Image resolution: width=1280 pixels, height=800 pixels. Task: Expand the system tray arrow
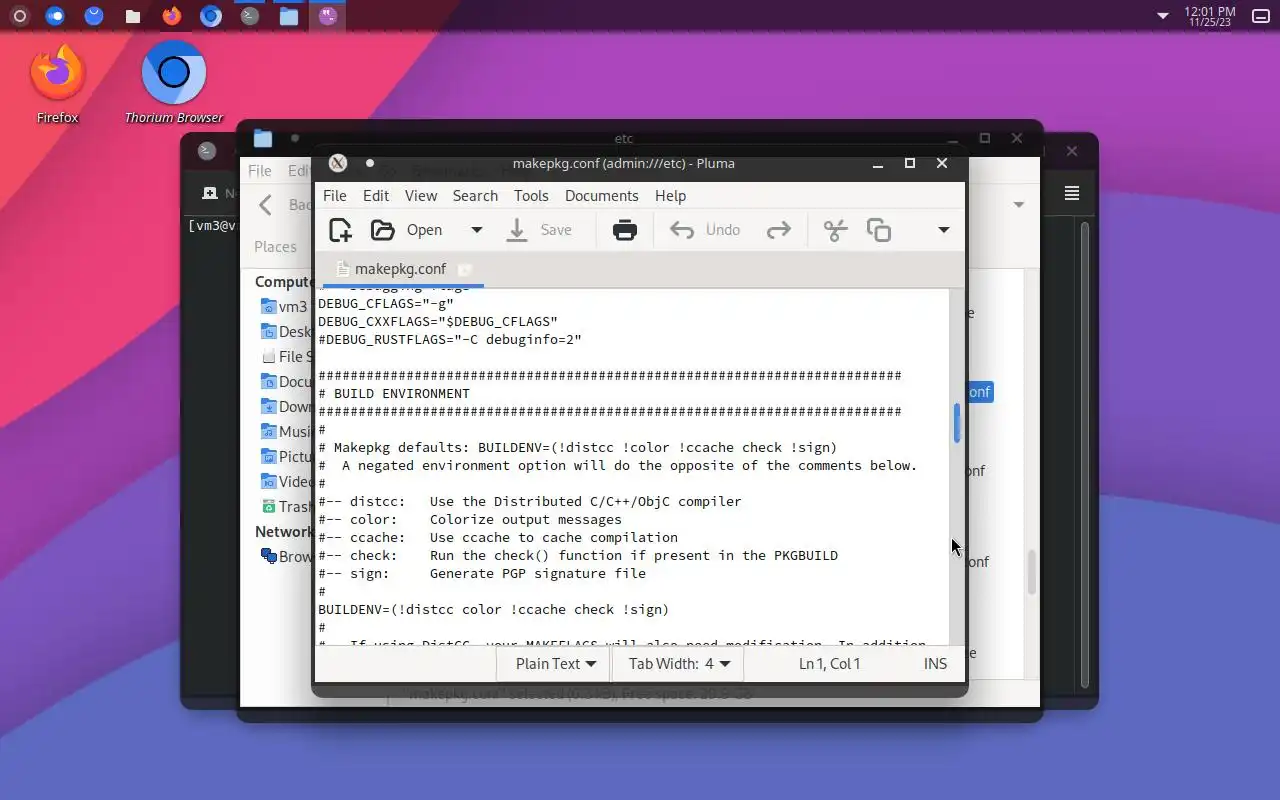click(1163, 16)
